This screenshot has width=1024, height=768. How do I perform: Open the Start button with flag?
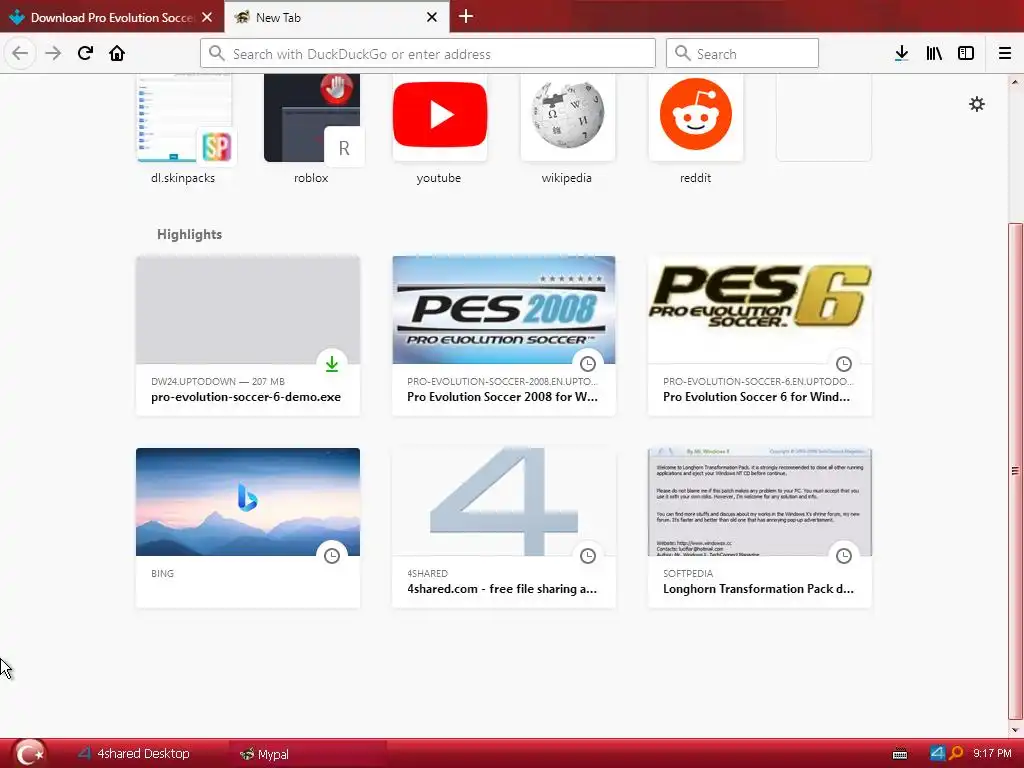[29, 754]
